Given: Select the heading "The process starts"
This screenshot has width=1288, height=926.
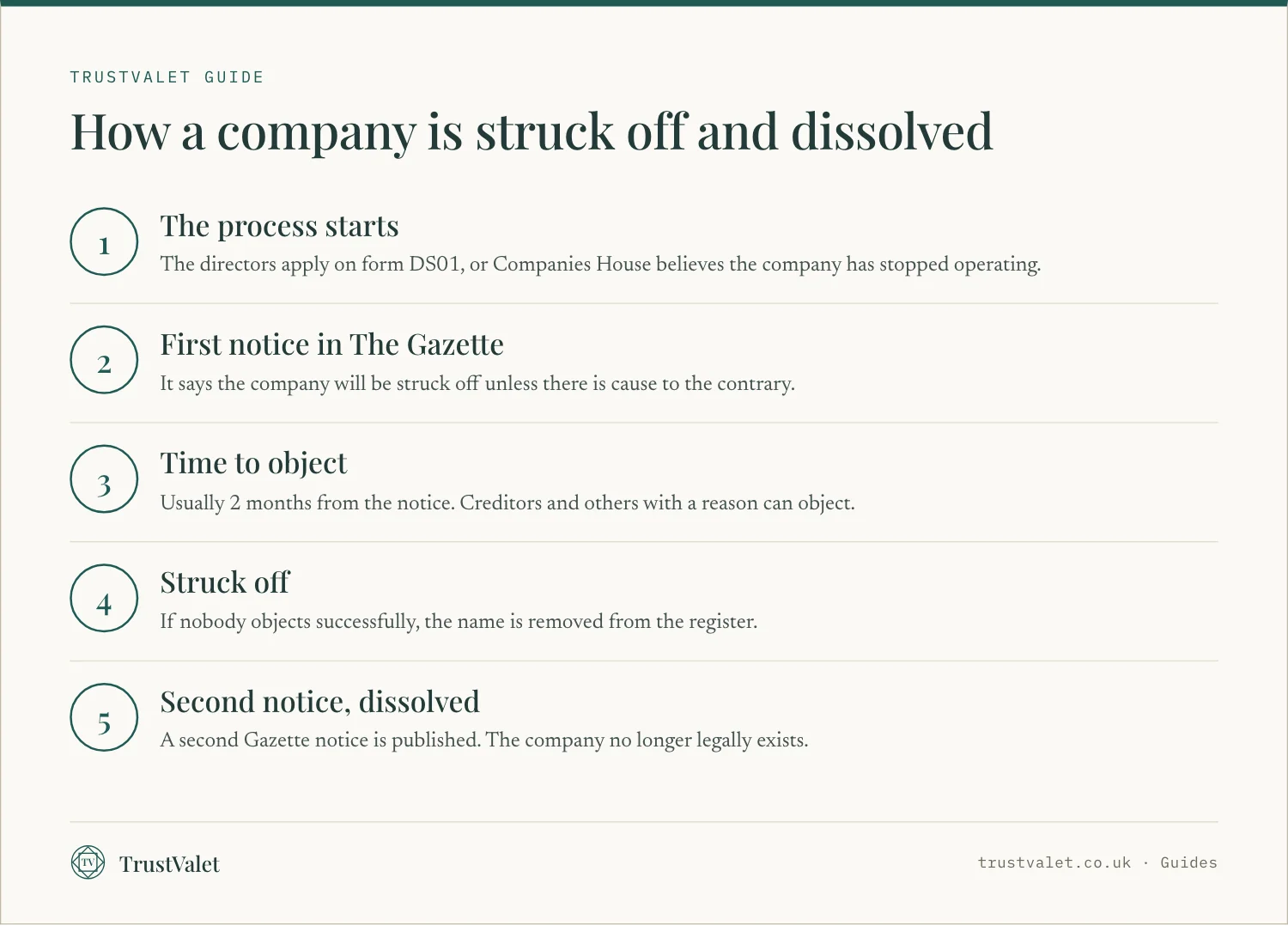Looking at the screenshot, I should point(280,226).
